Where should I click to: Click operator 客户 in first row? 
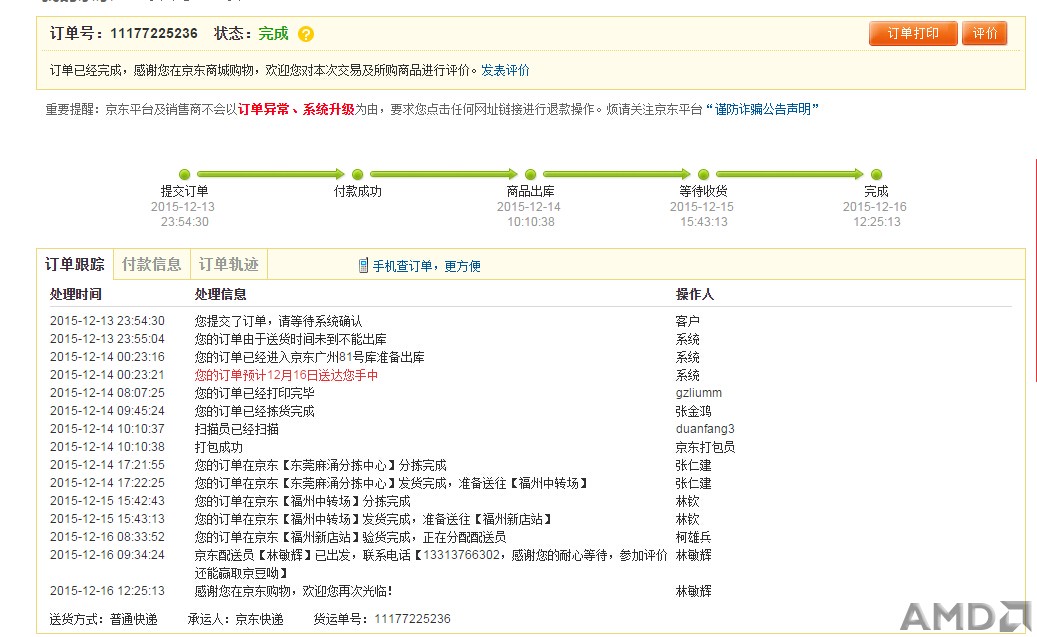pos(687,321)
